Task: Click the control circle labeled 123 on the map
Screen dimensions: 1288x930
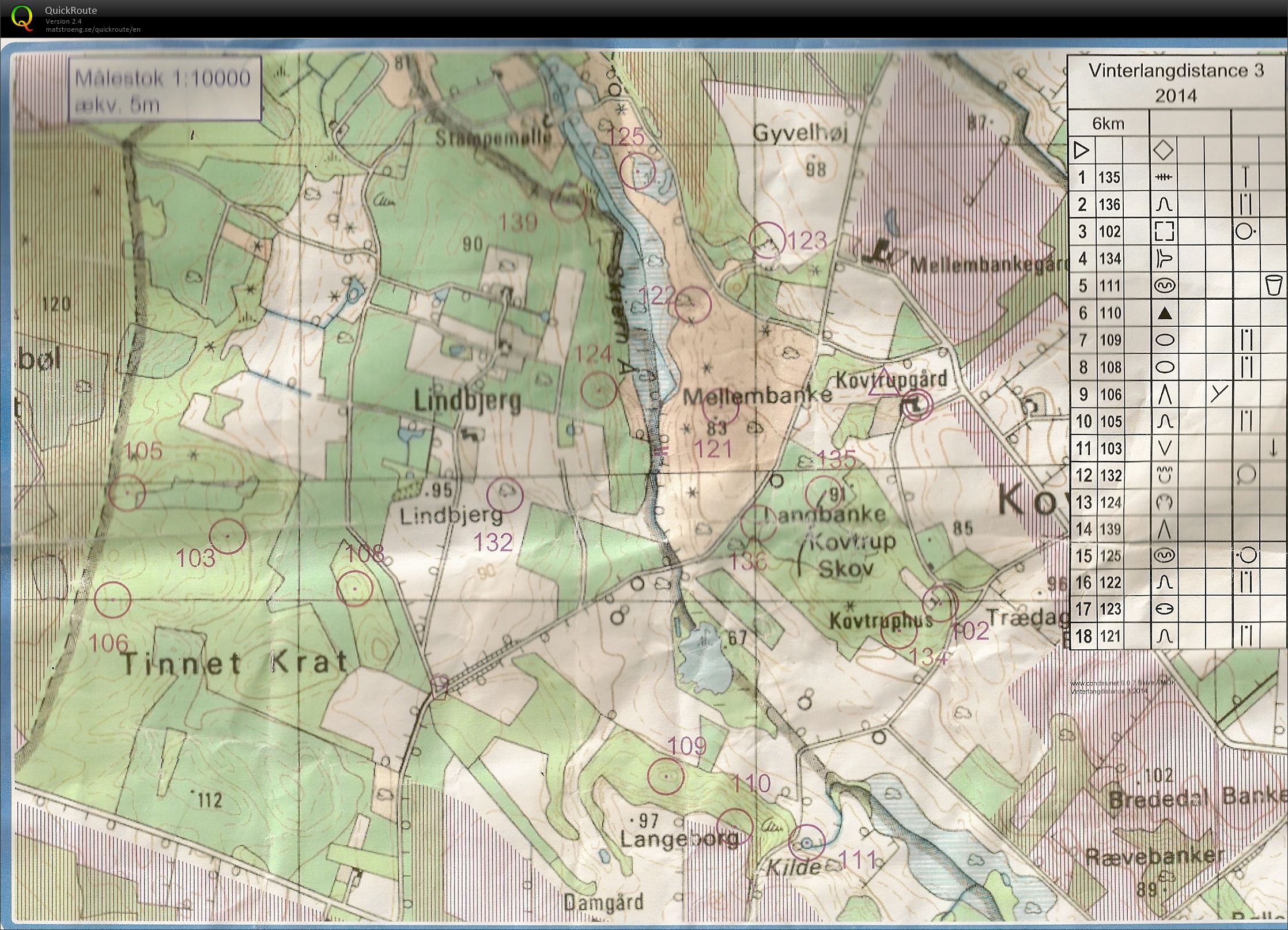Action: [x=767, y=240]
